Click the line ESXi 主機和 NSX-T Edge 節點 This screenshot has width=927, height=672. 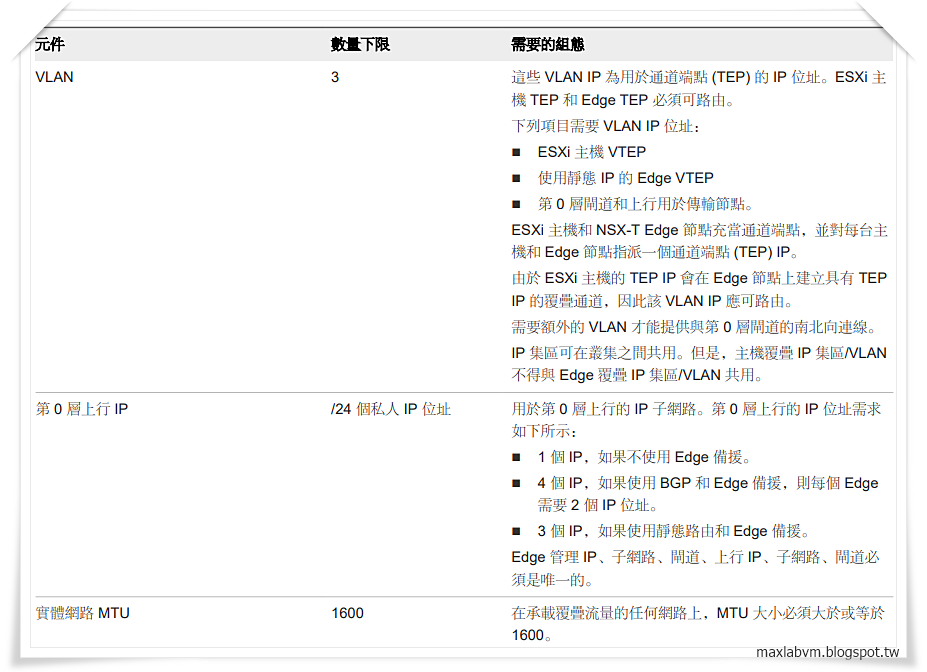tap(699, 241)
